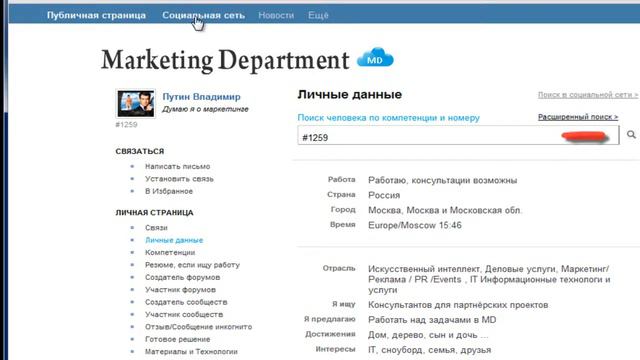640x360 pixels.
Task: Click the blue MD cloud logo
Action: [375, 58]
